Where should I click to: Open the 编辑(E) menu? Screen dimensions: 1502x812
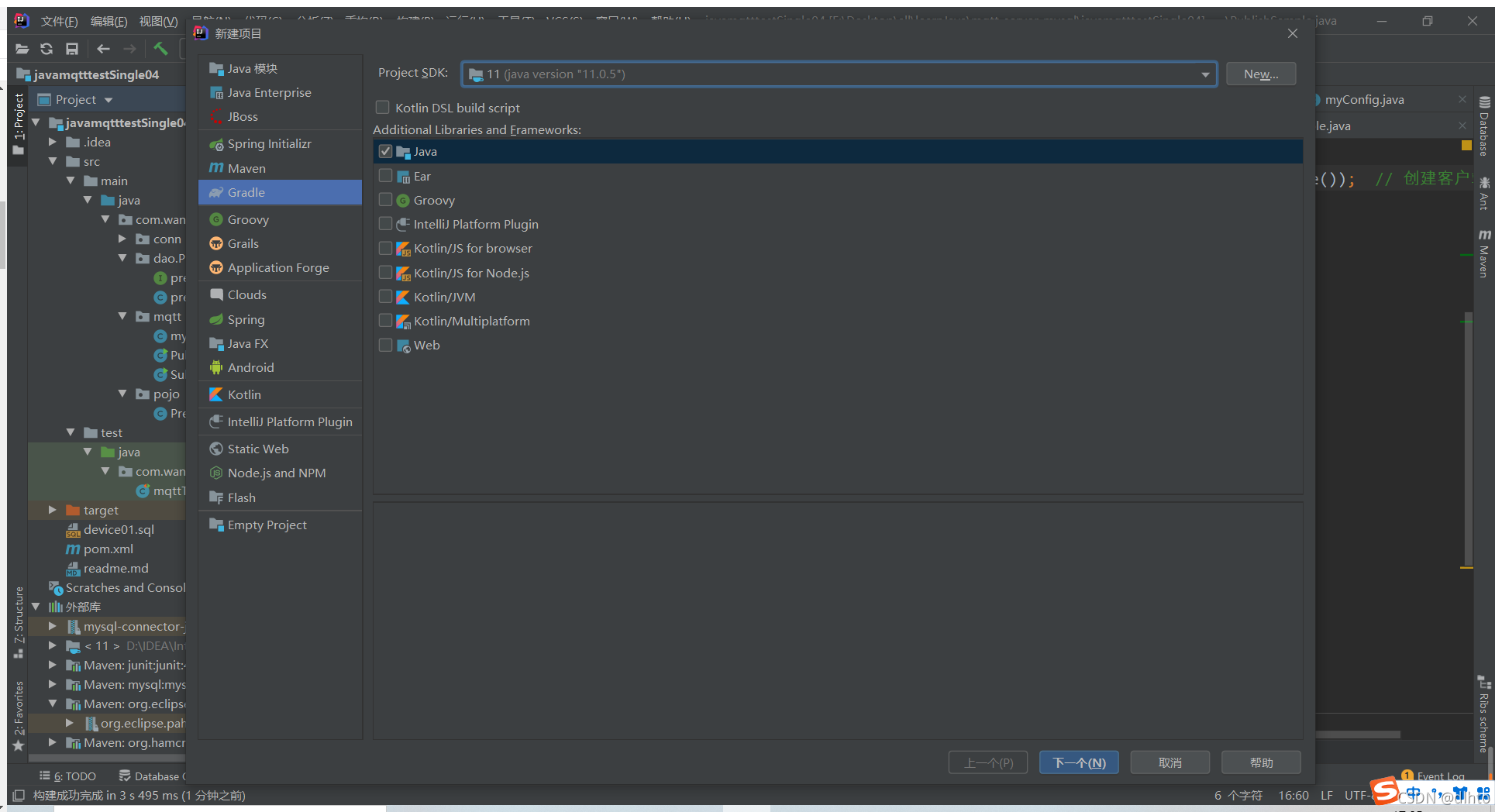pos(109,21)
